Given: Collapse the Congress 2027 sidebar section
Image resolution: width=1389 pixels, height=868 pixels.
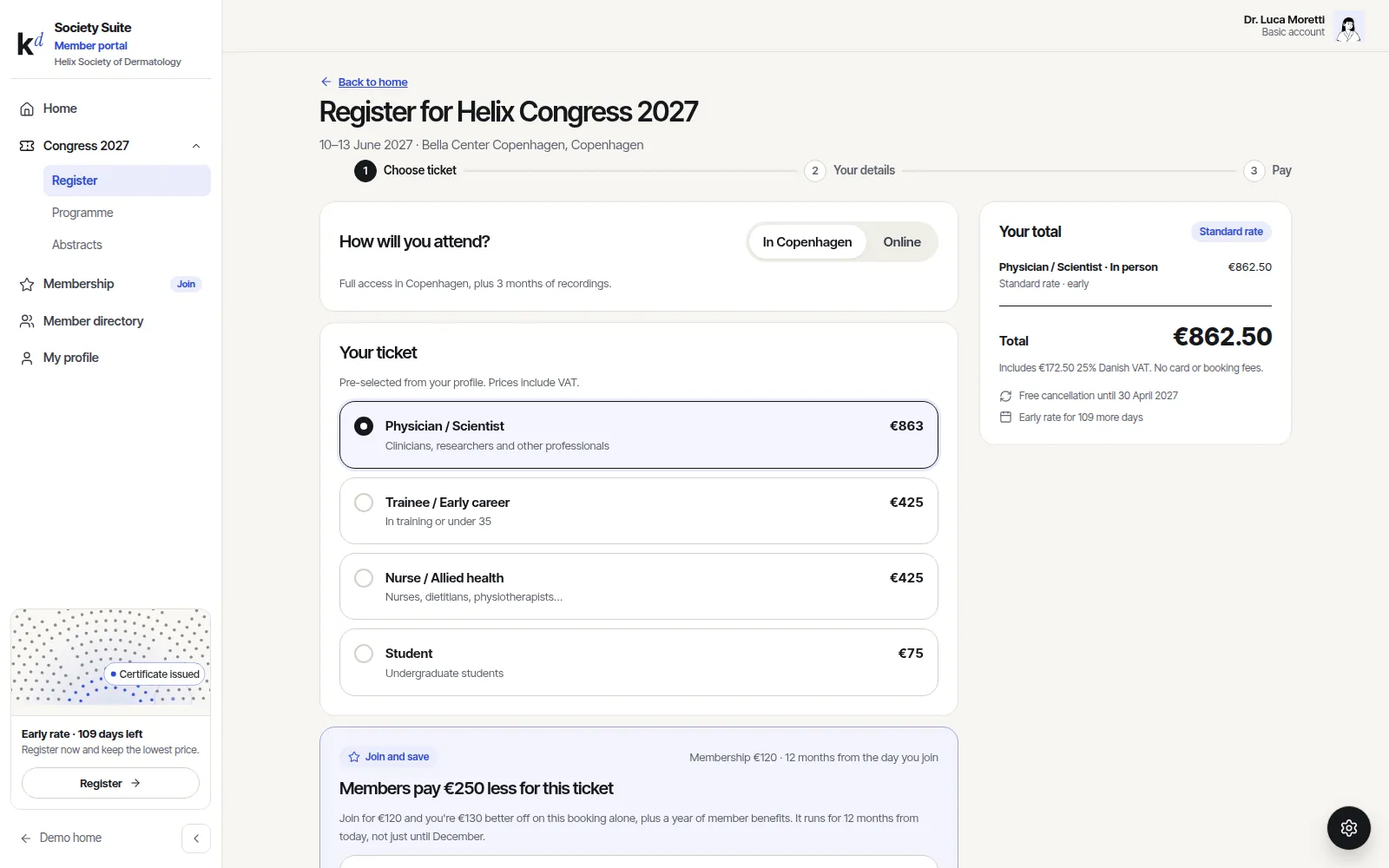Looking at the screenshot, I should (x=196, y=146).
